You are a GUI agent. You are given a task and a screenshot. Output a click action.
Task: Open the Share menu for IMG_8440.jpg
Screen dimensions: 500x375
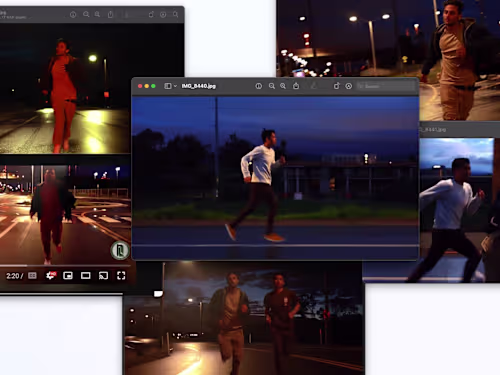[x=296, y=86]
